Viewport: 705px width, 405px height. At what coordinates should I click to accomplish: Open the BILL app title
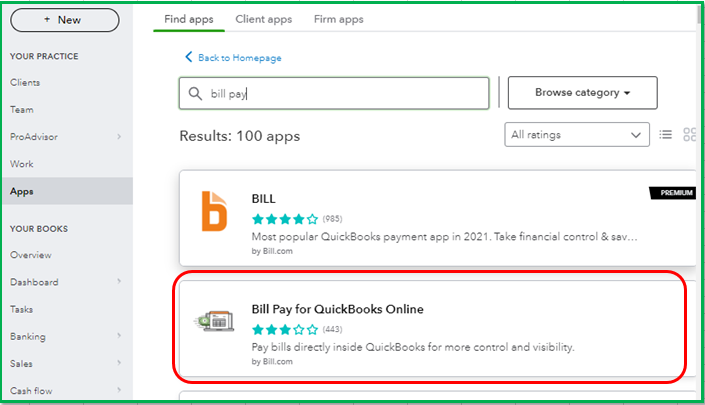pos(263,199)
